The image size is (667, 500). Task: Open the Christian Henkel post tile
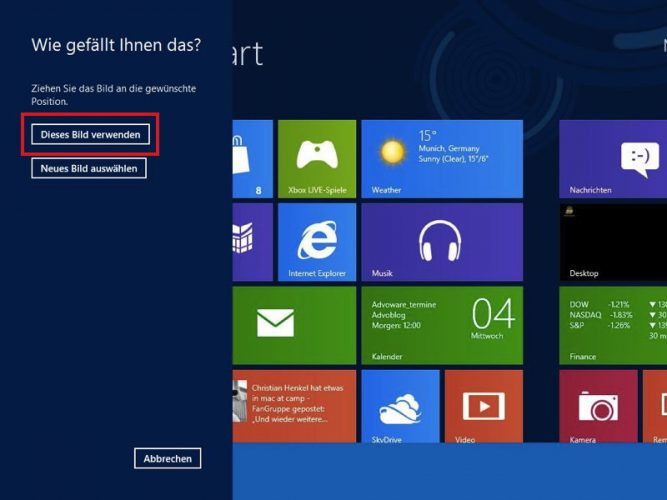[294, 406]
